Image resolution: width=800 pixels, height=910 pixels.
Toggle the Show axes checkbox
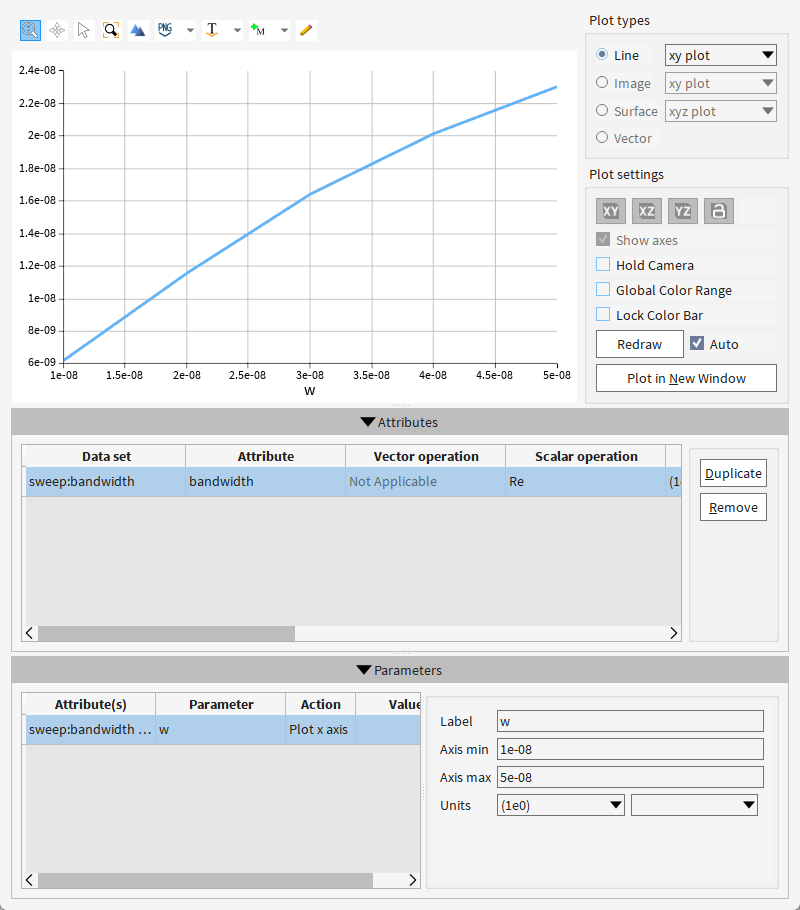[603, 240]
